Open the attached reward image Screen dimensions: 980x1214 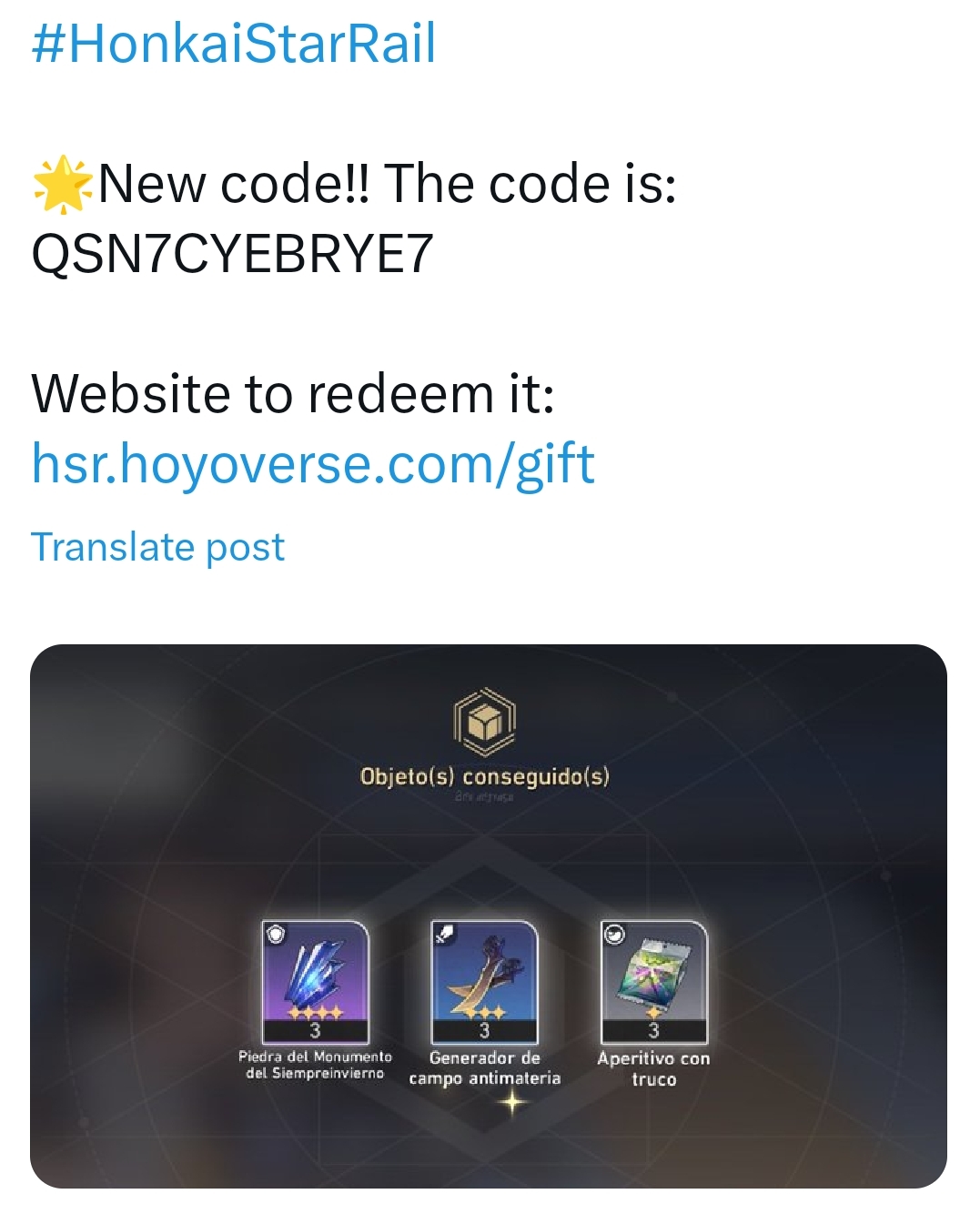(489, 916)
